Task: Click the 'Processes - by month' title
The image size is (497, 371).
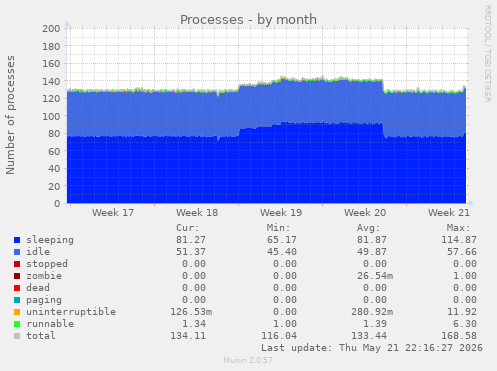Action: (248, 20)
